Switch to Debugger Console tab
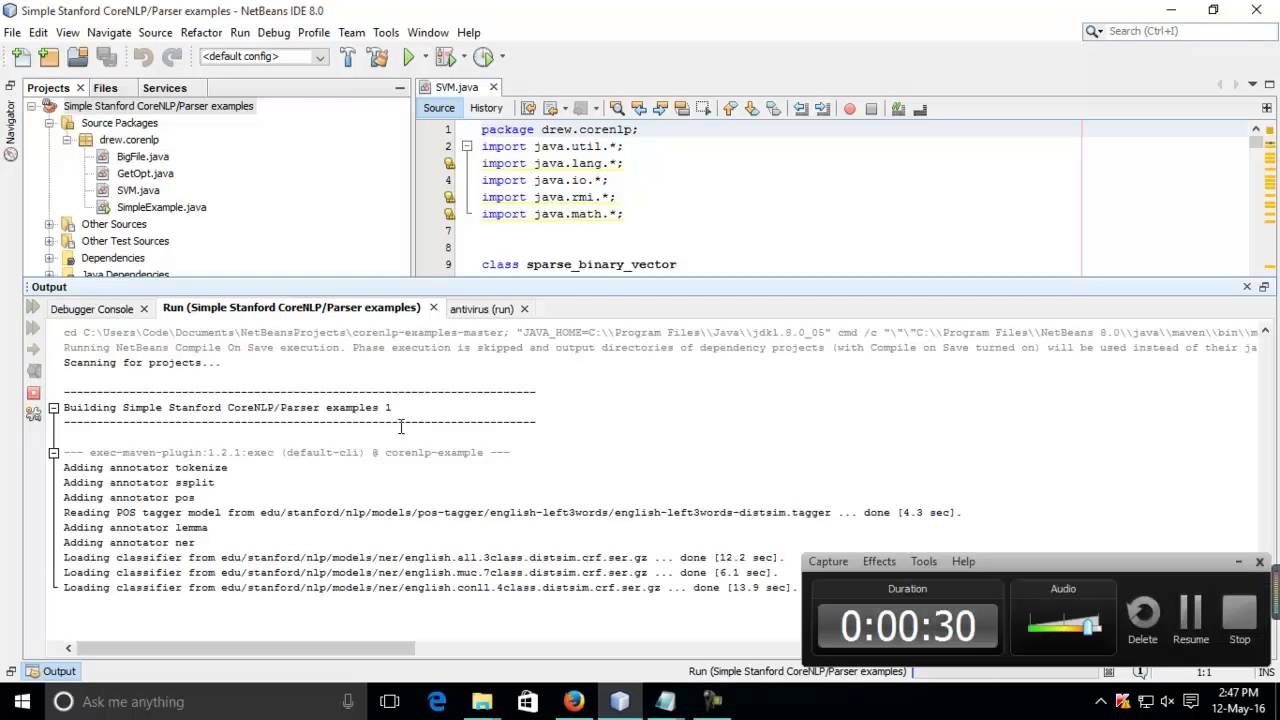Viewport: 1280px width, 720px height. (x=91, y=309)
